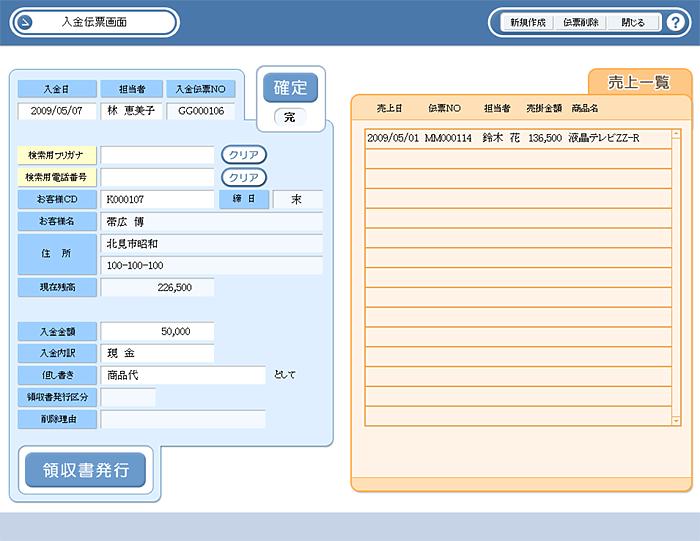Image resolution: width=700 pixels, height=541 pixels.
Task: Click the 入金日 field showing 2009/05/07
Action: (x=57, y=111)
